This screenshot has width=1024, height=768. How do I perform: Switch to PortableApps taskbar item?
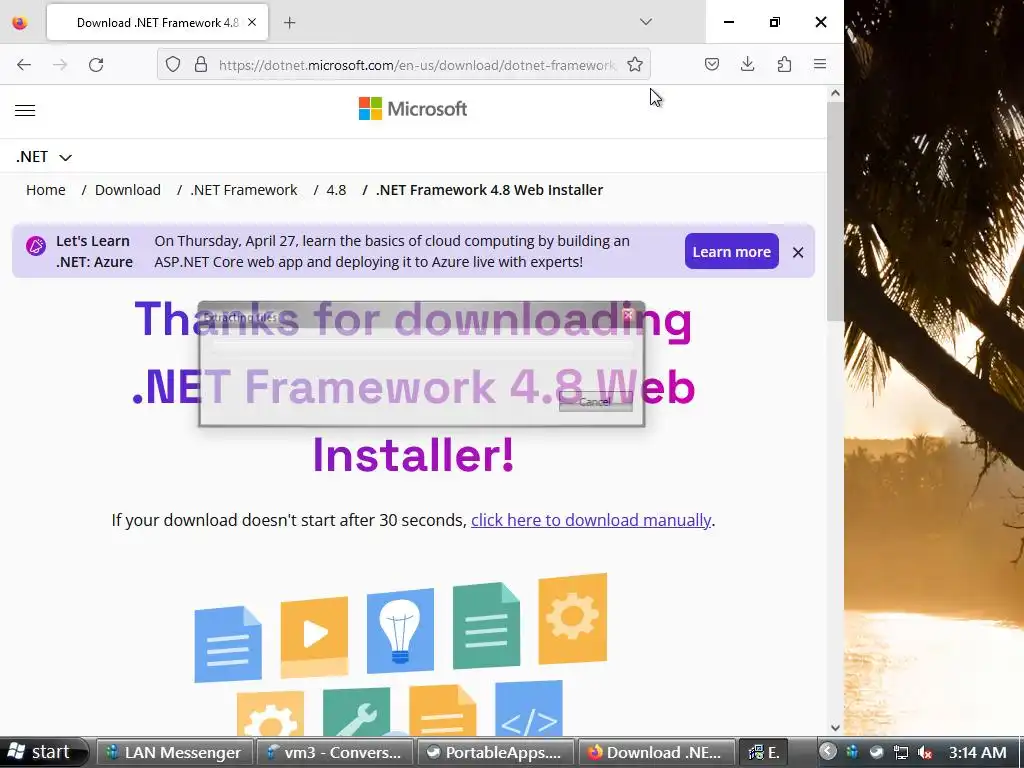point(496,753)
